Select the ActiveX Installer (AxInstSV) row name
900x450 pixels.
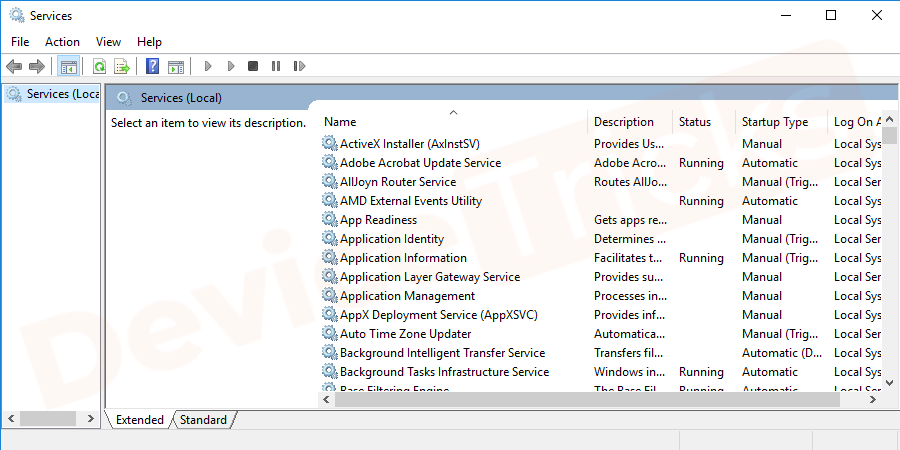pos(410,143)
